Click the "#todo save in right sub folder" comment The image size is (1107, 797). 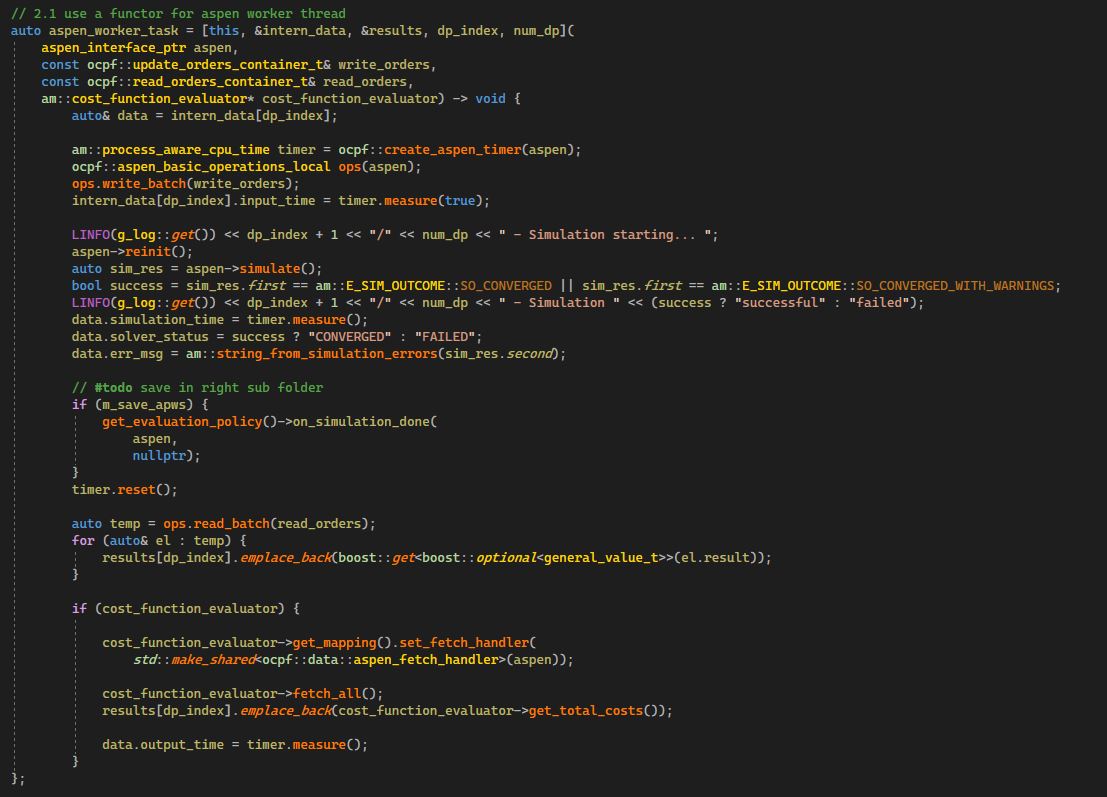click(197, 387)
